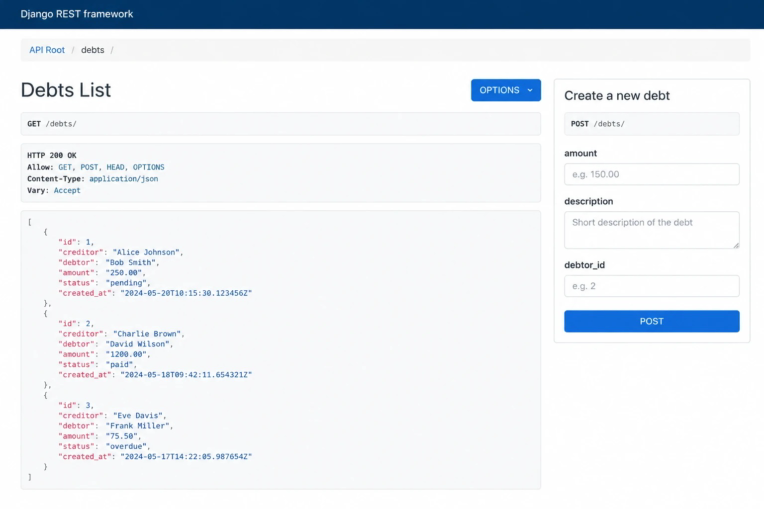Click the "Alice Johnson" creditor value
The image size is (764, 509).
146,252
